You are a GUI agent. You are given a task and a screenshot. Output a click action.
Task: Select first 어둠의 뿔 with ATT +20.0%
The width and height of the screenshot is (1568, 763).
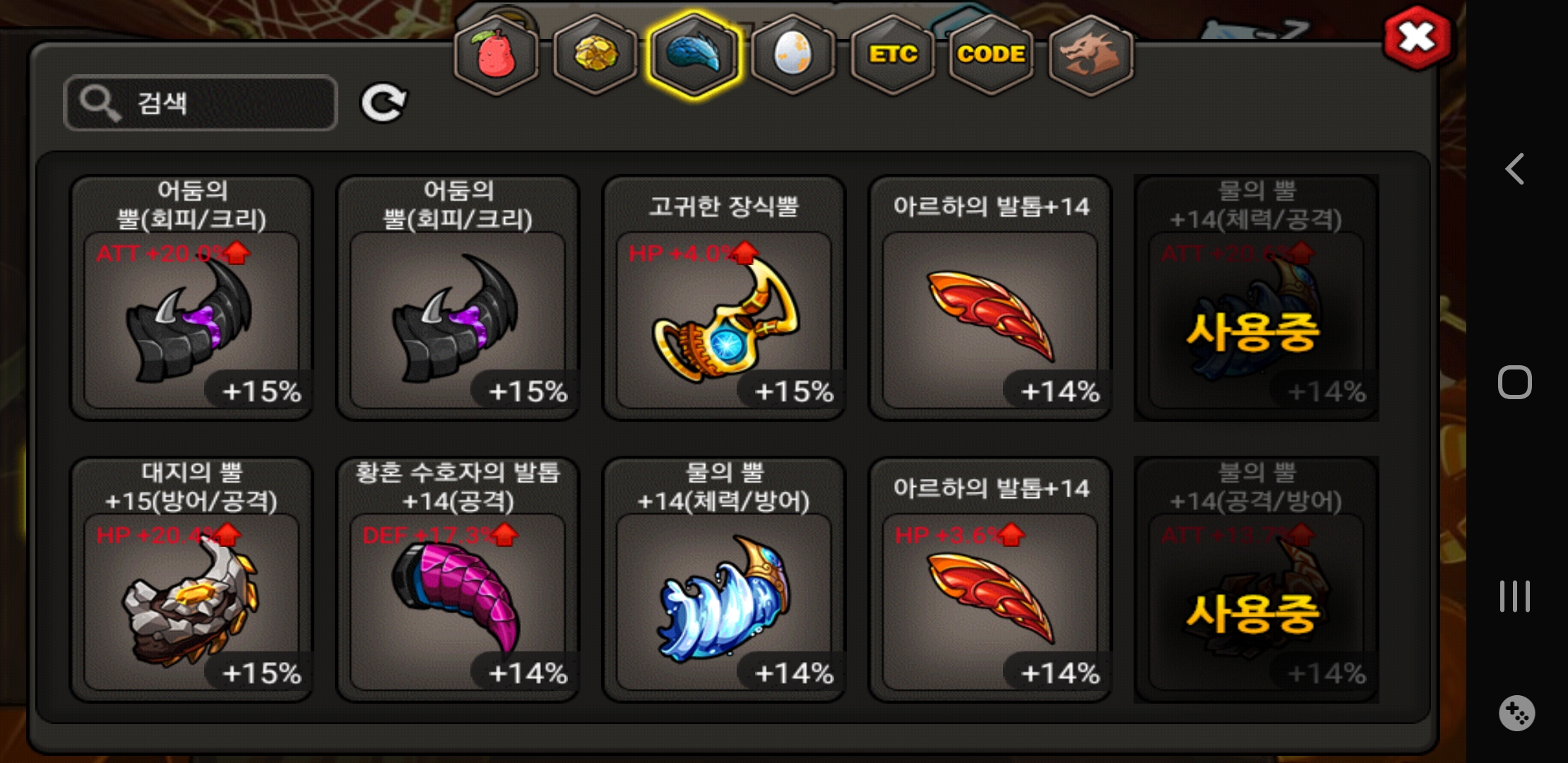tap(191, 297)
